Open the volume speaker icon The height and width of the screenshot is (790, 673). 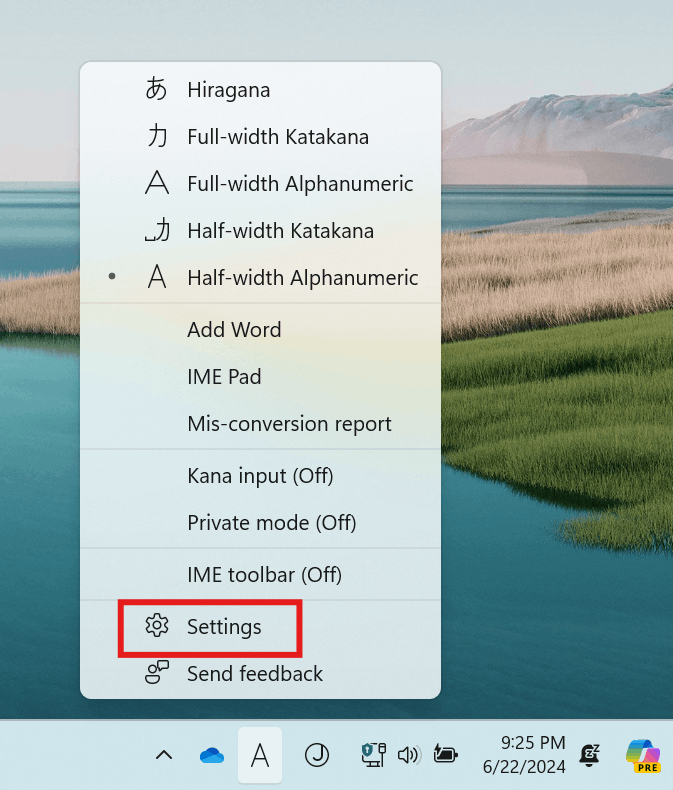pyautogui.click(x=409, y=755)
